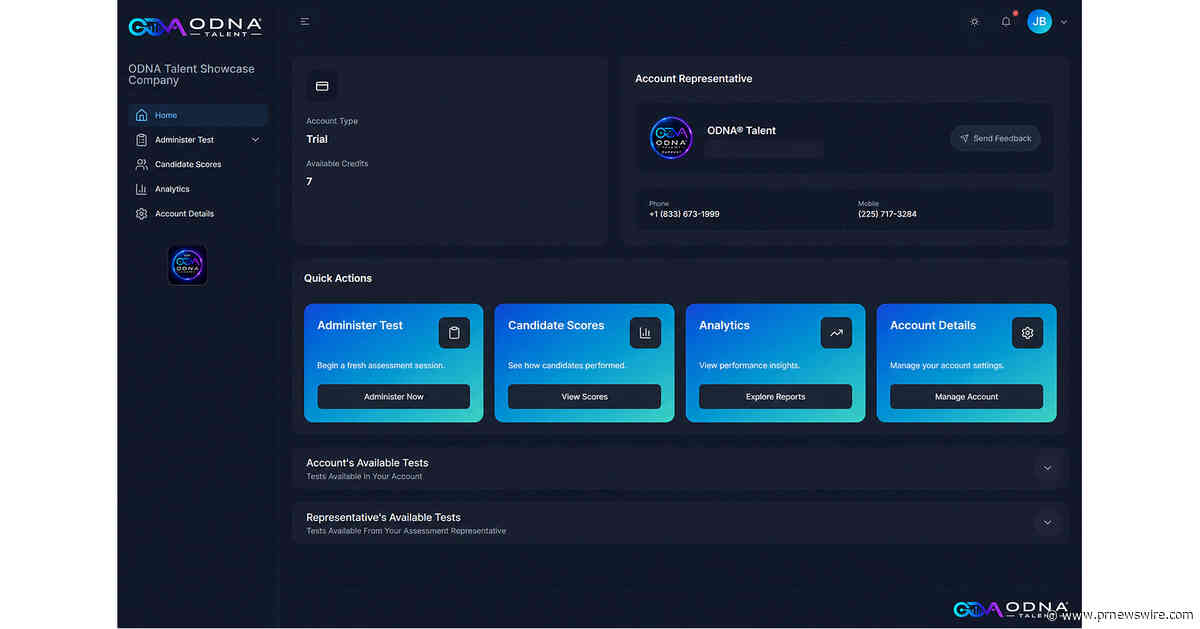Click the trend arrow icon on Analytics card
1200x629 pixels.
pos(836,333)
